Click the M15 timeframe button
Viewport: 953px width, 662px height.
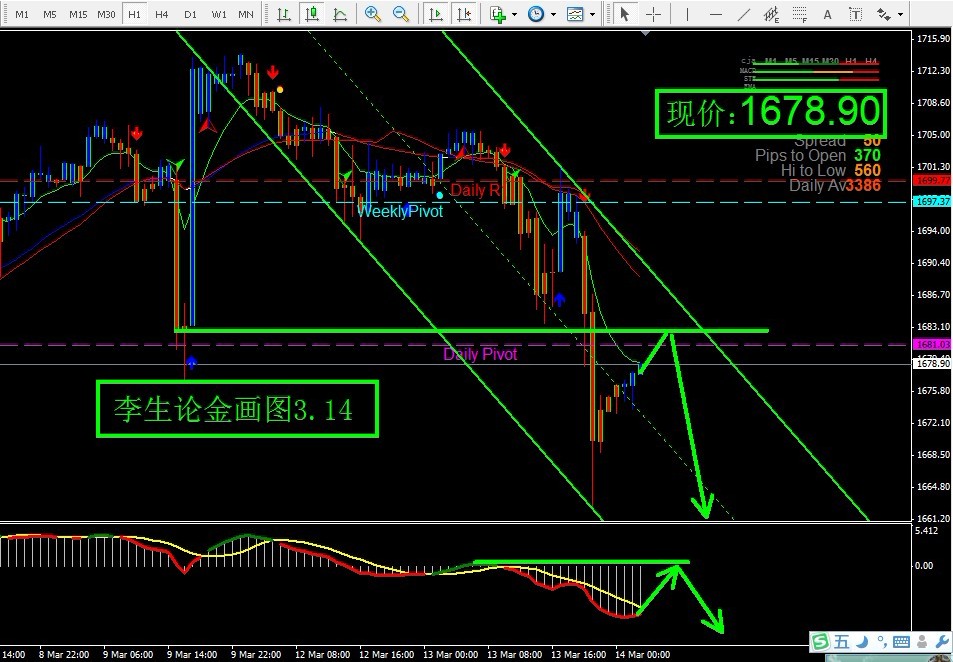pos(78,14)
